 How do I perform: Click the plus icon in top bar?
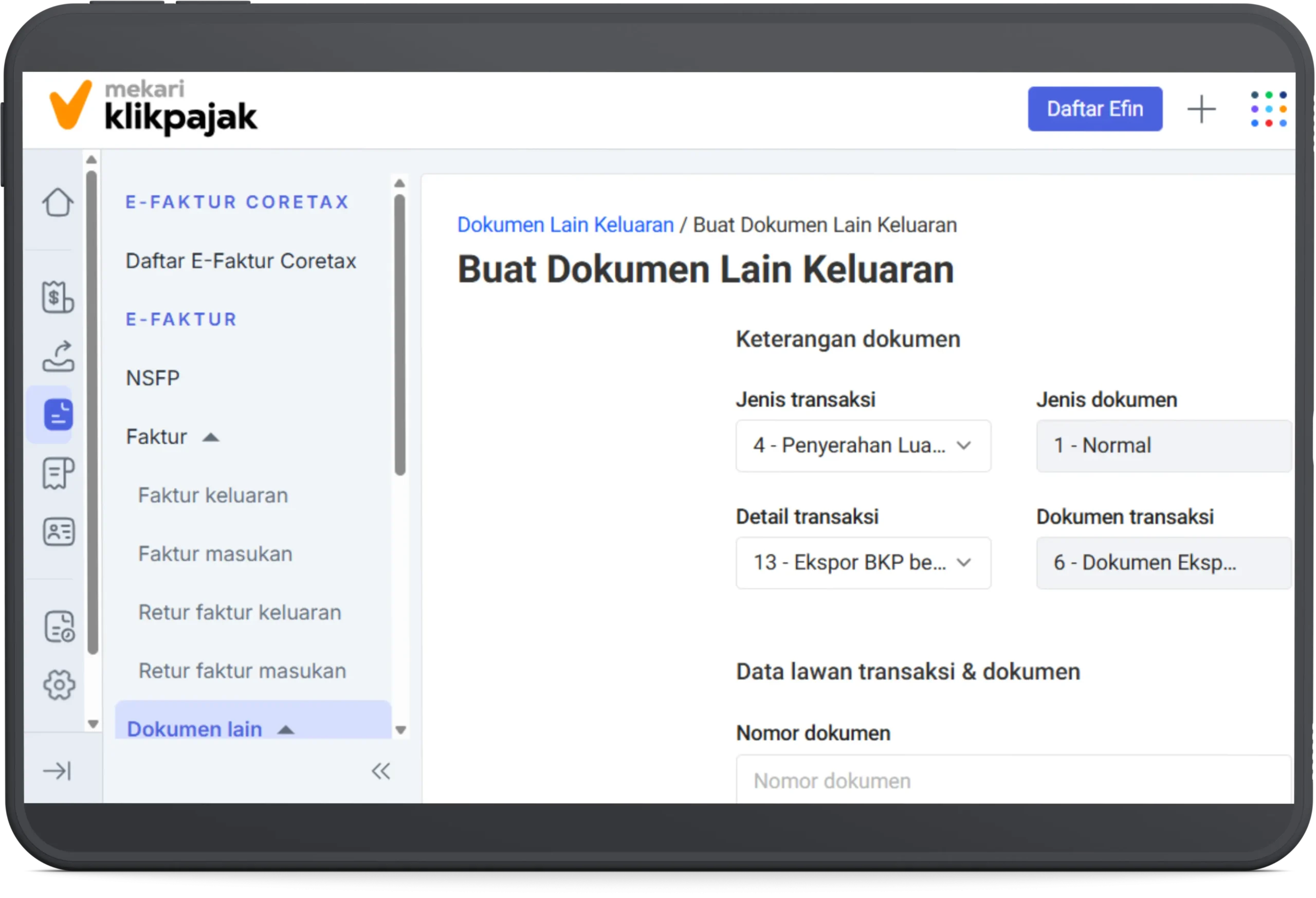tap(1201, 108)
